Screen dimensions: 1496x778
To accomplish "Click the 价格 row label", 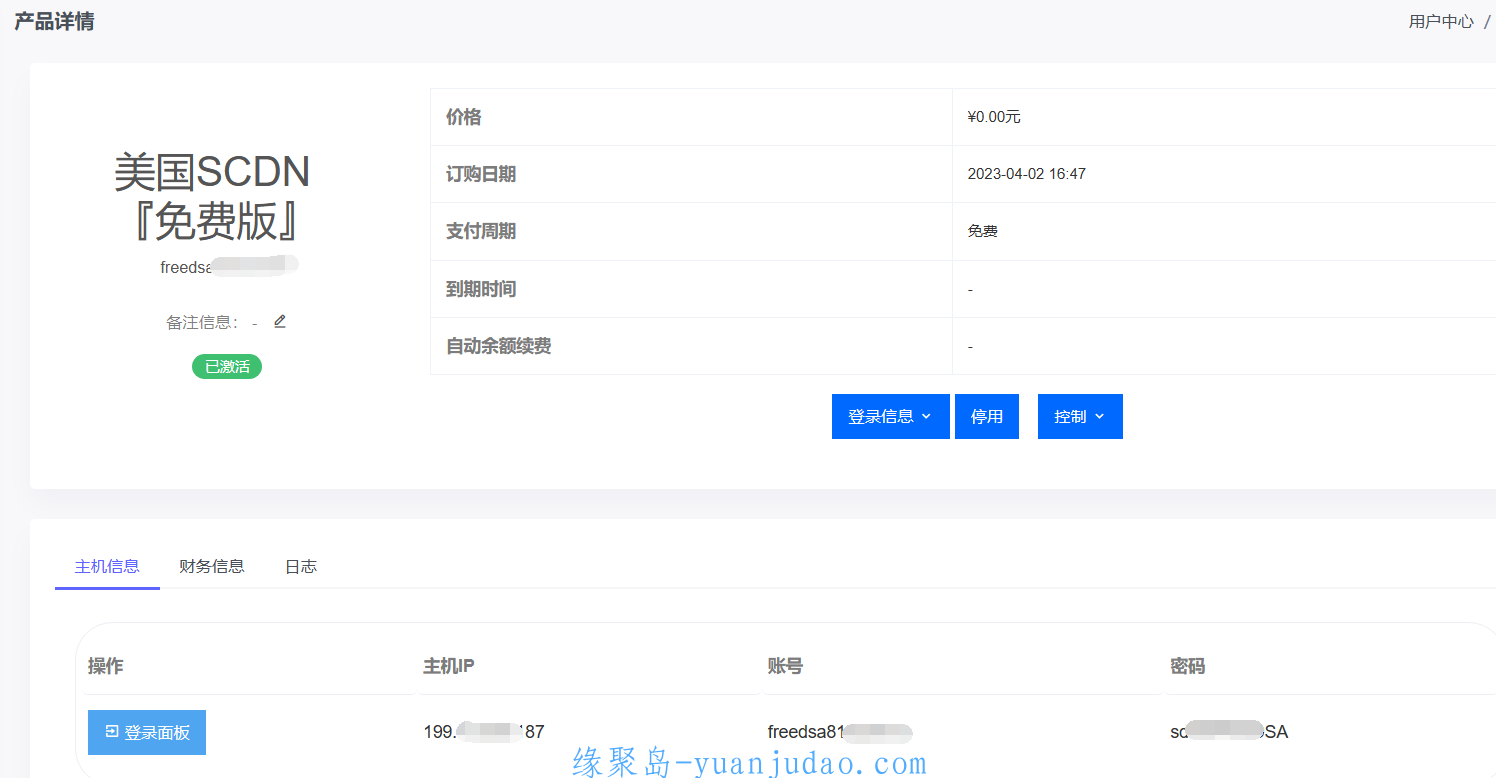I will click(463, 117).
